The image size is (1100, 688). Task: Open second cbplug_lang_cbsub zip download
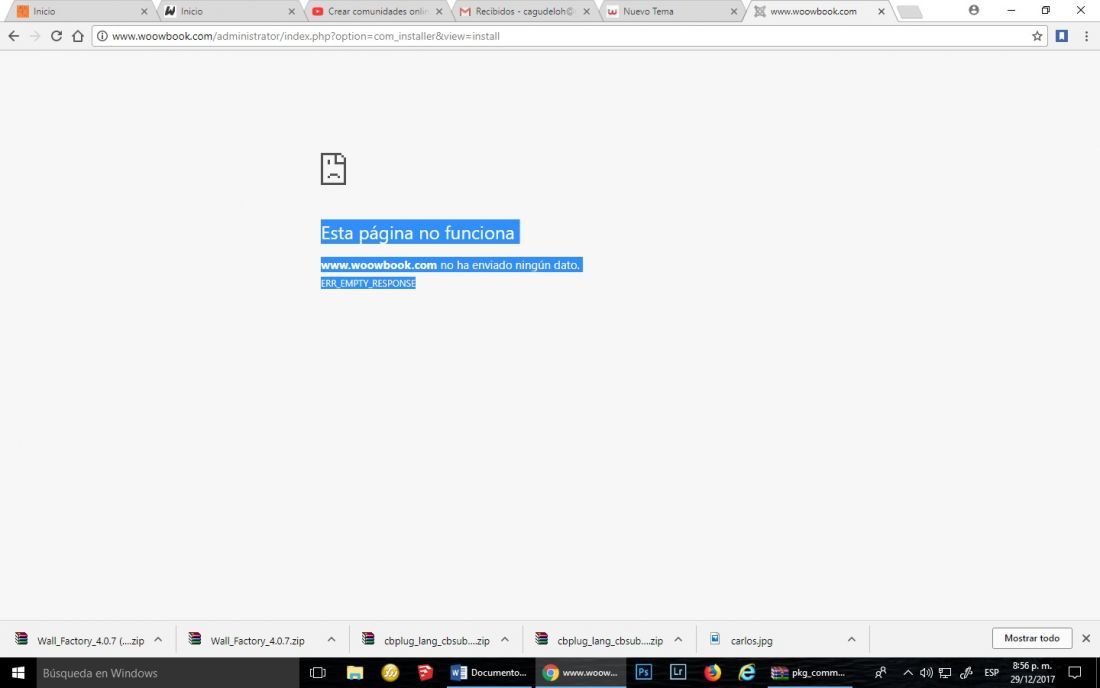point(600,640)
